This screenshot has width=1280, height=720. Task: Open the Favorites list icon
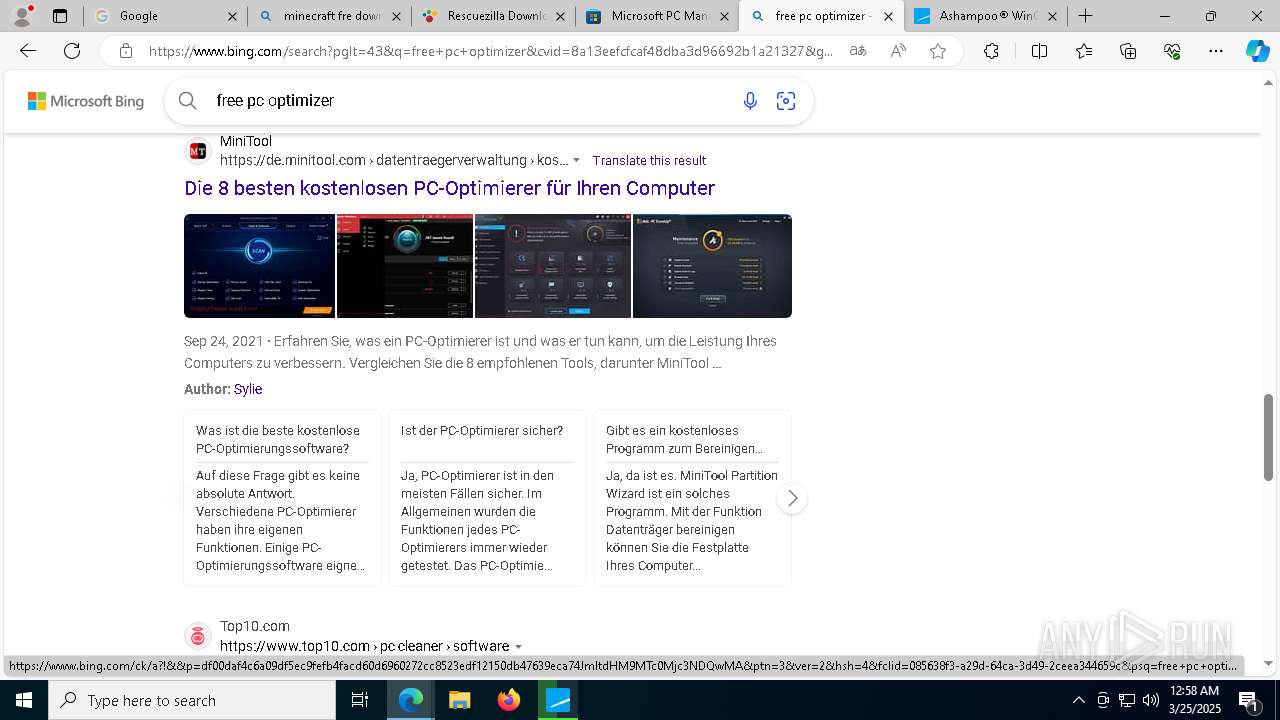click(x=1084, y=51)
